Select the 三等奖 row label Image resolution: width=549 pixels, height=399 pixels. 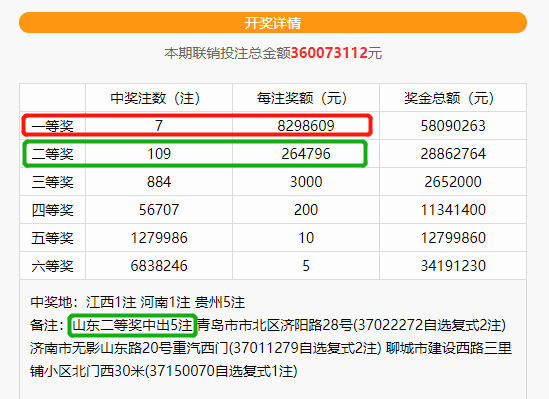[53, 182]
